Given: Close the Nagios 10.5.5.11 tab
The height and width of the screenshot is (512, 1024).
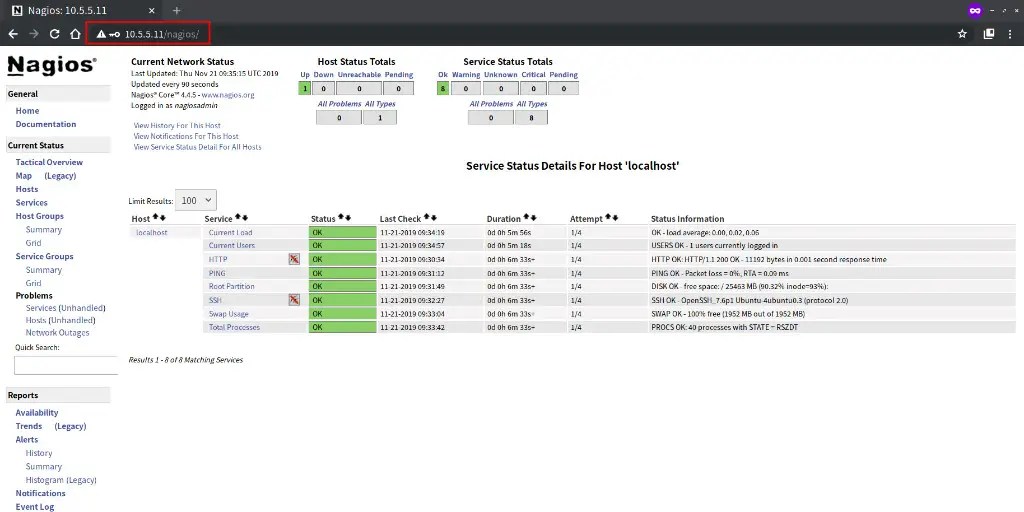Looking at the screenshot, I should (x=152, y=10).
